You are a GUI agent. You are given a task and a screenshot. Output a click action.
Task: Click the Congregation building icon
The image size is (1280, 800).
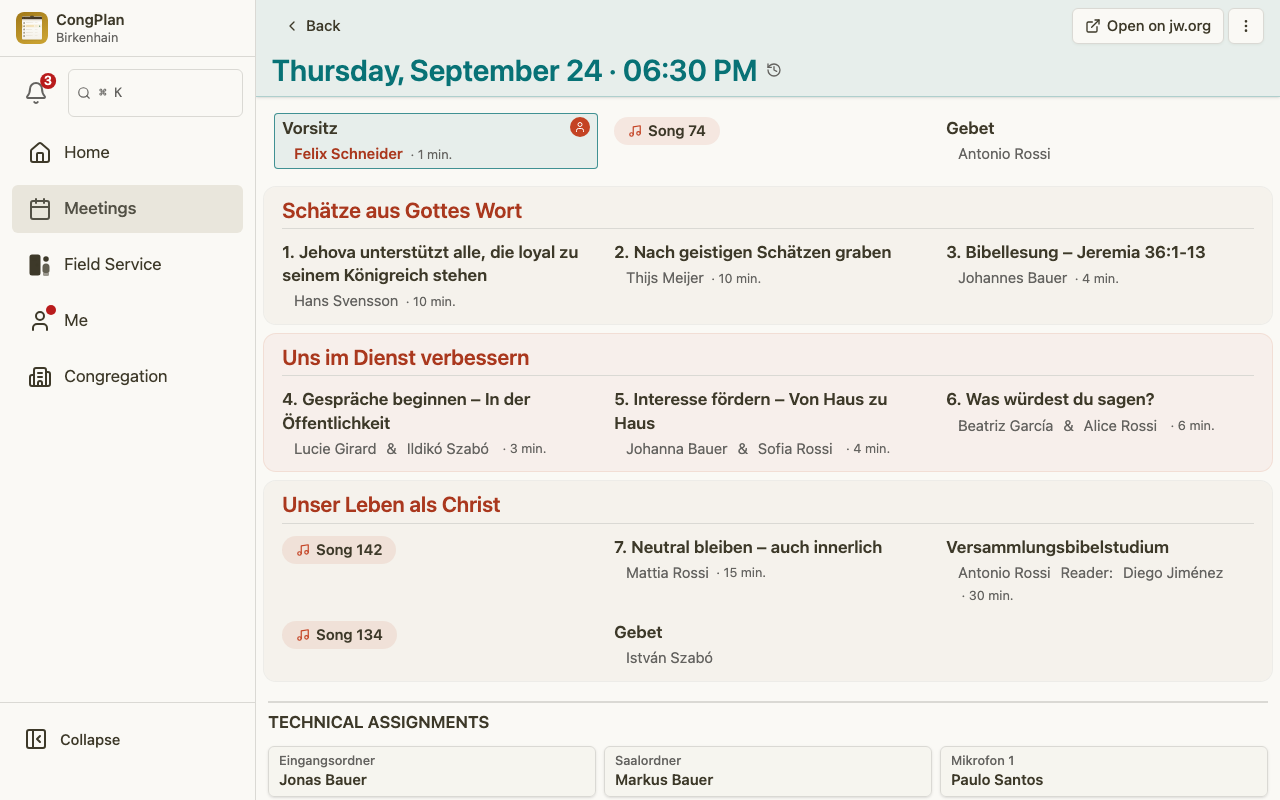point(40,376)
